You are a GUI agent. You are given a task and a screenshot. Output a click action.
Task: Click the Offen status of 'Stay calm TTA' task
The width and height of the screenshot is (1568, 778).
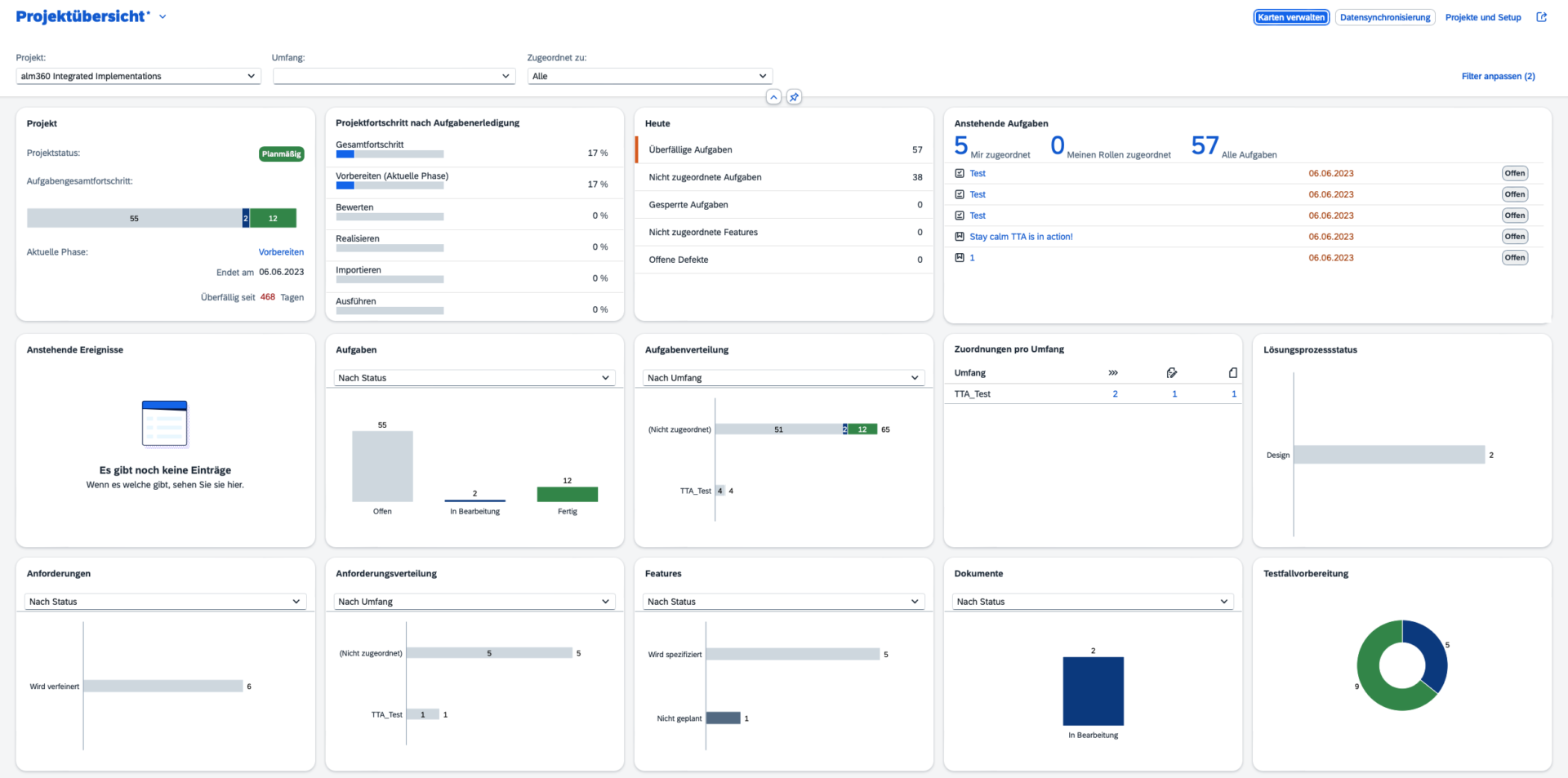click(x=1514, y=237)
